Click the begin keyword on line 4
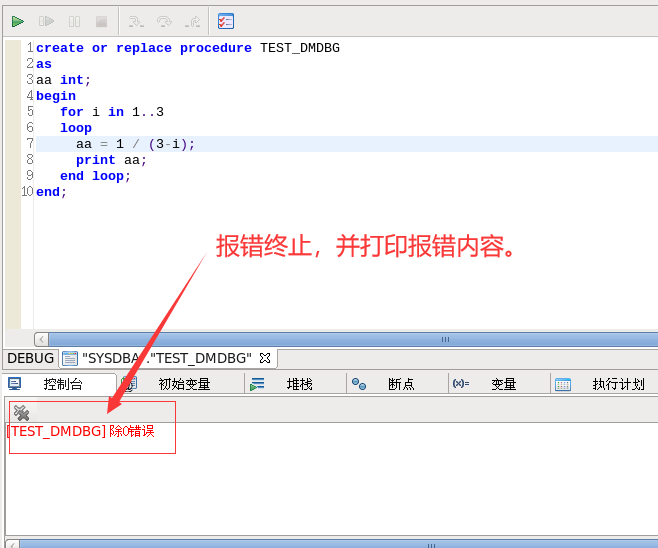 point(56,96)
